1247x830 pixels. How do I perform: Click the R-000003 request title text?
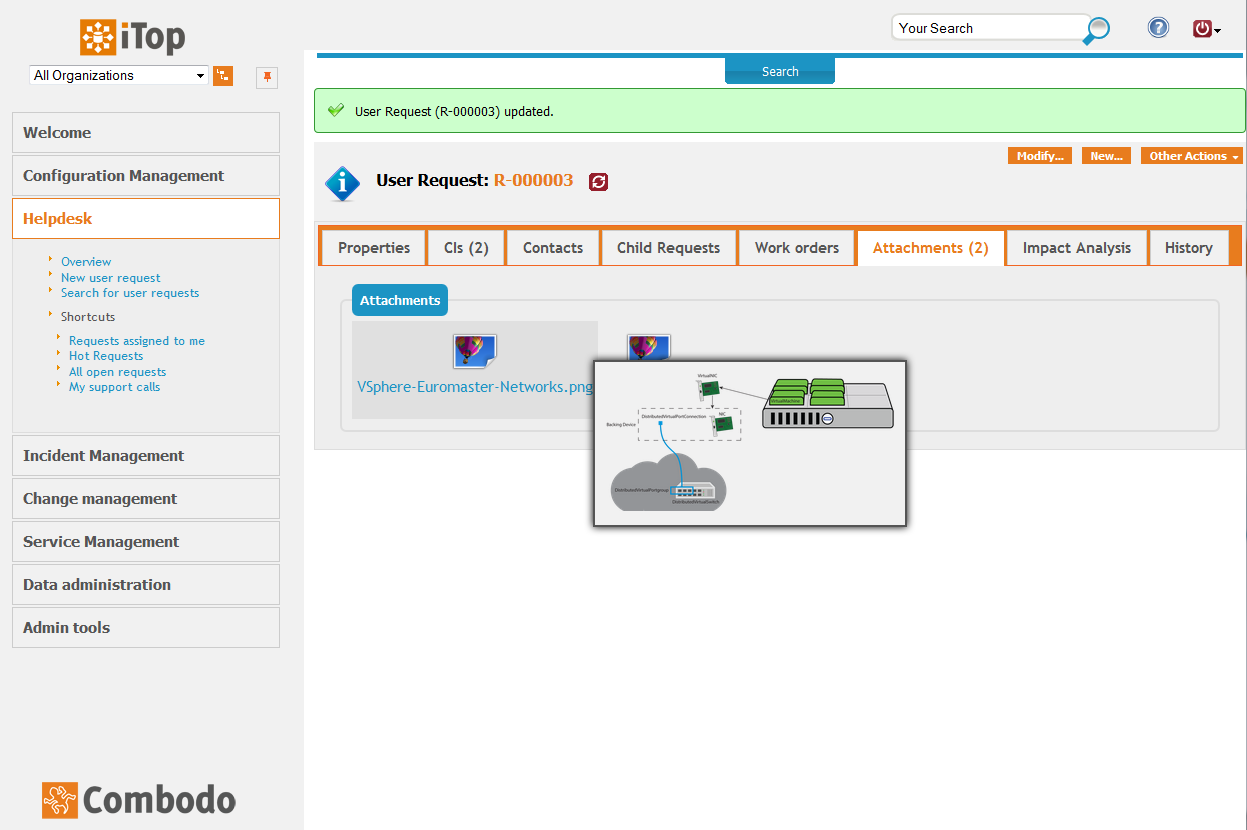[x=534, y=180]
